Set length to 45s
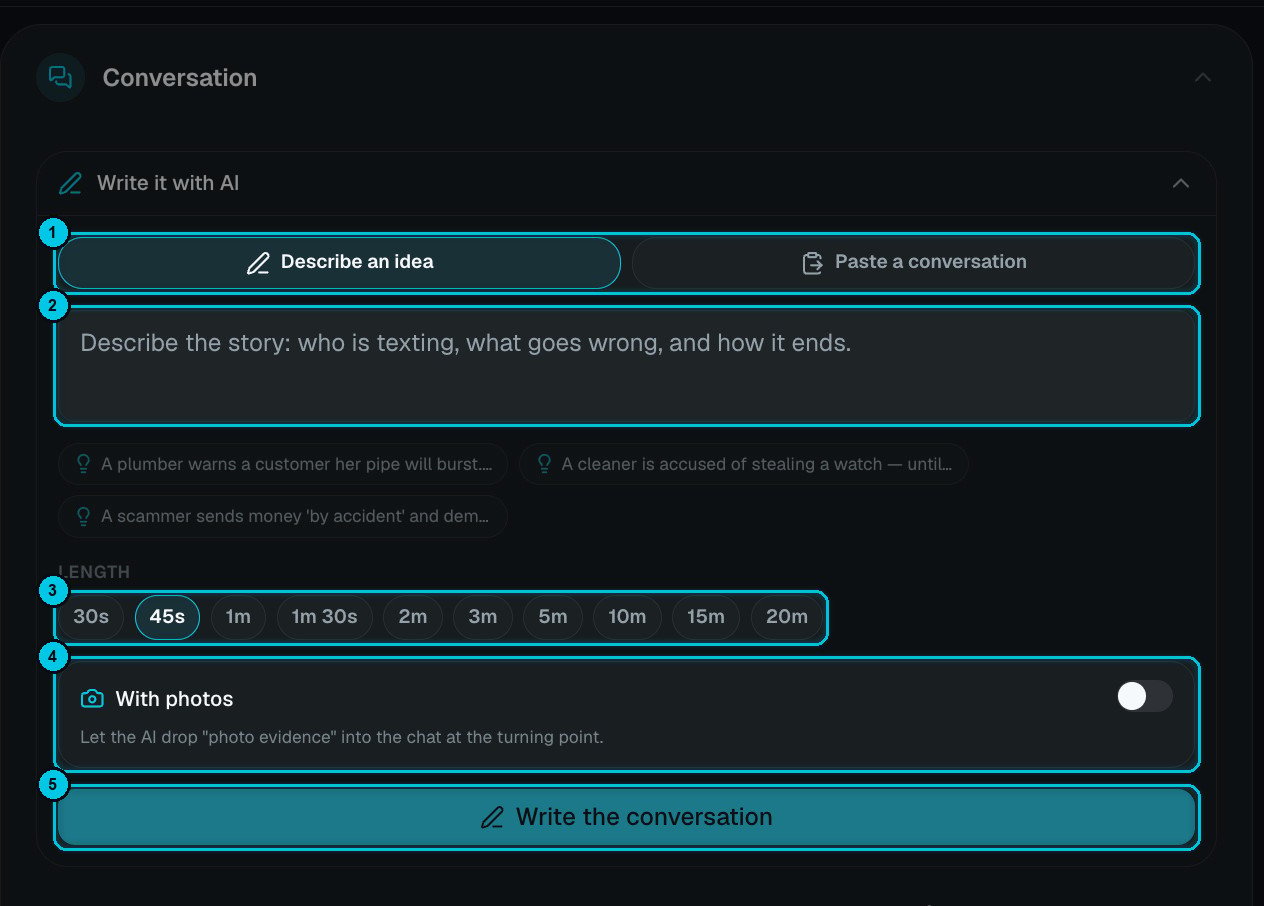This screenshot has height=906, width=1264. coord(167,617)
